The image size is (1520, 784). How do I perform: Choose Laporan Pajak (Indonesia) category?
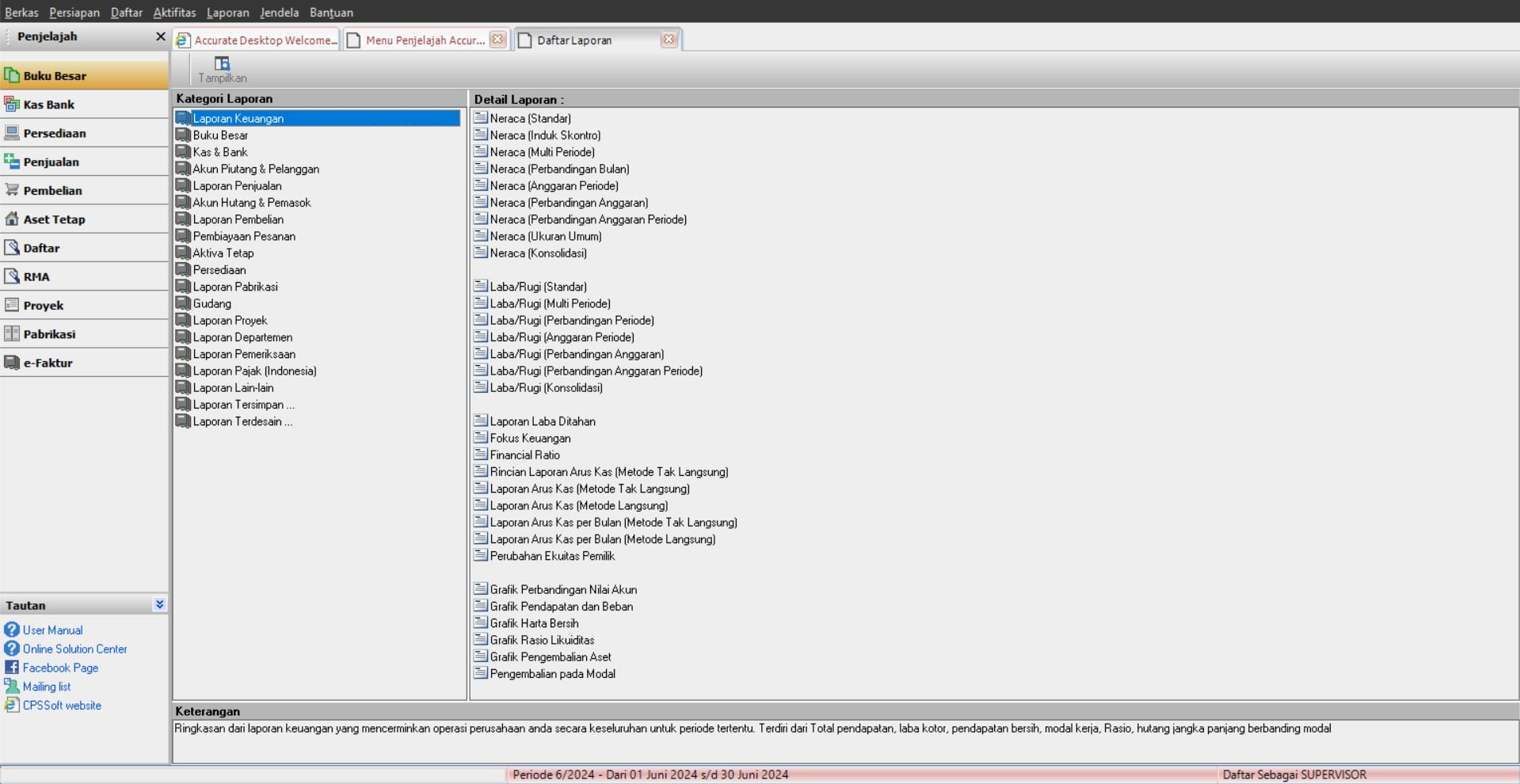(254, 371)
